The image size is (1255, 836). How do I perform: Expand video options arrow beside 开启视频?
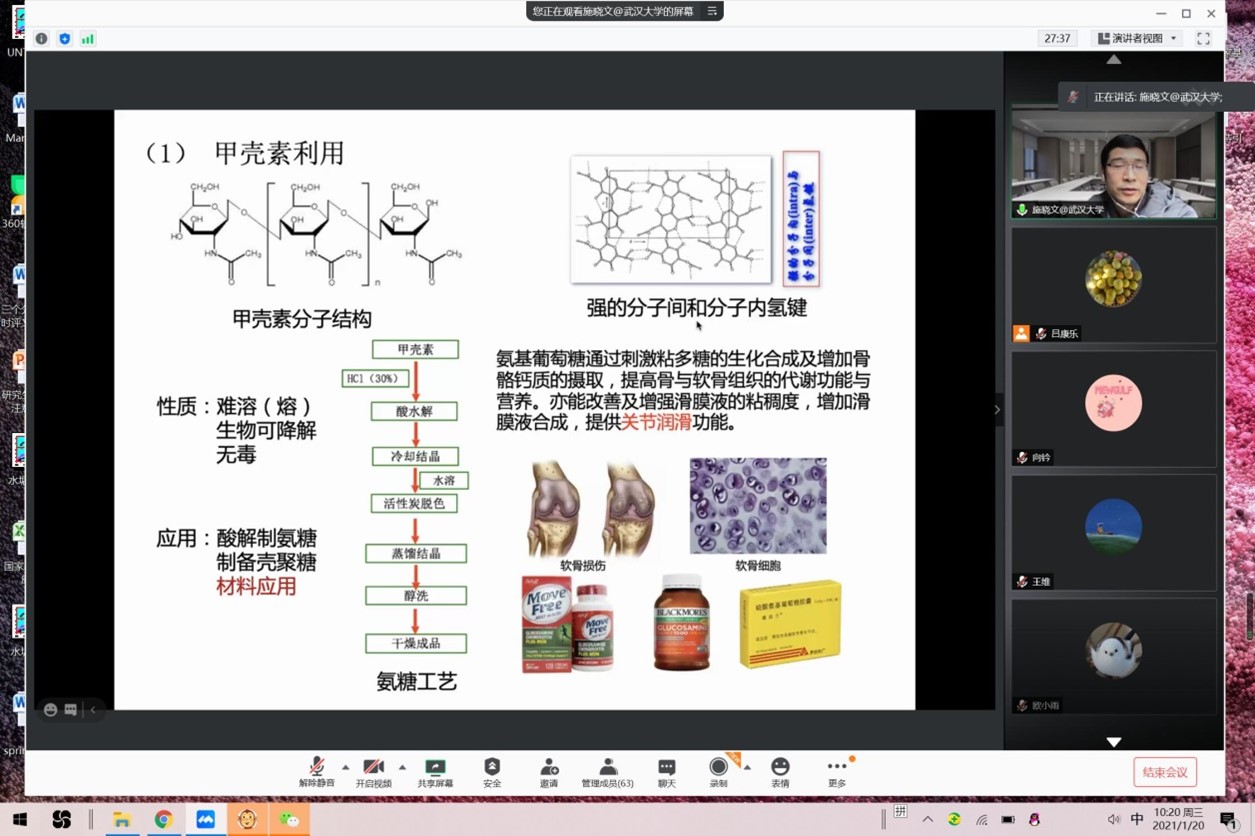pos(403,767)
